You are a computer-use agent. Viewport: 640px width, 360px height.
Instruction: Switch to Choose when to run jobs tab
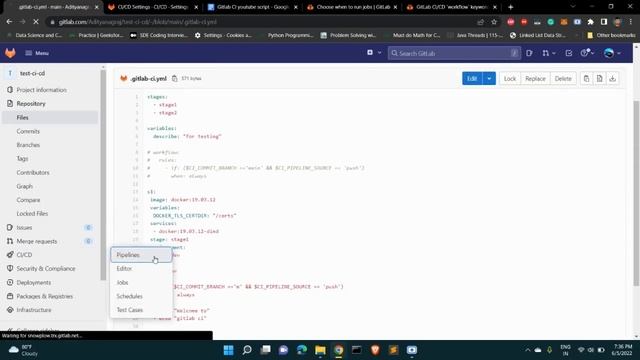(x=352, y=7)
